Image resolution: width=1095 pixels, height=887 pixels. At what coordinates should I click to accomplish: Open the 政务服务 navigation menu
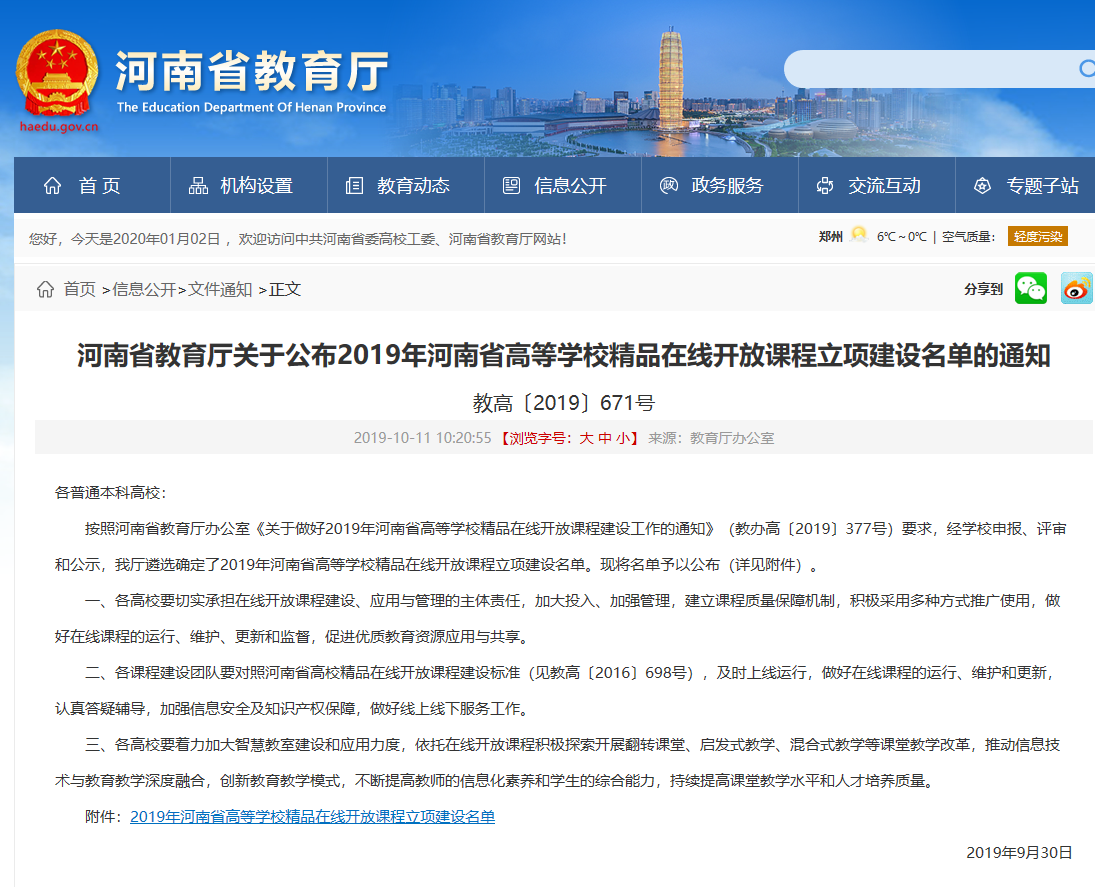[x=712, y=186]
